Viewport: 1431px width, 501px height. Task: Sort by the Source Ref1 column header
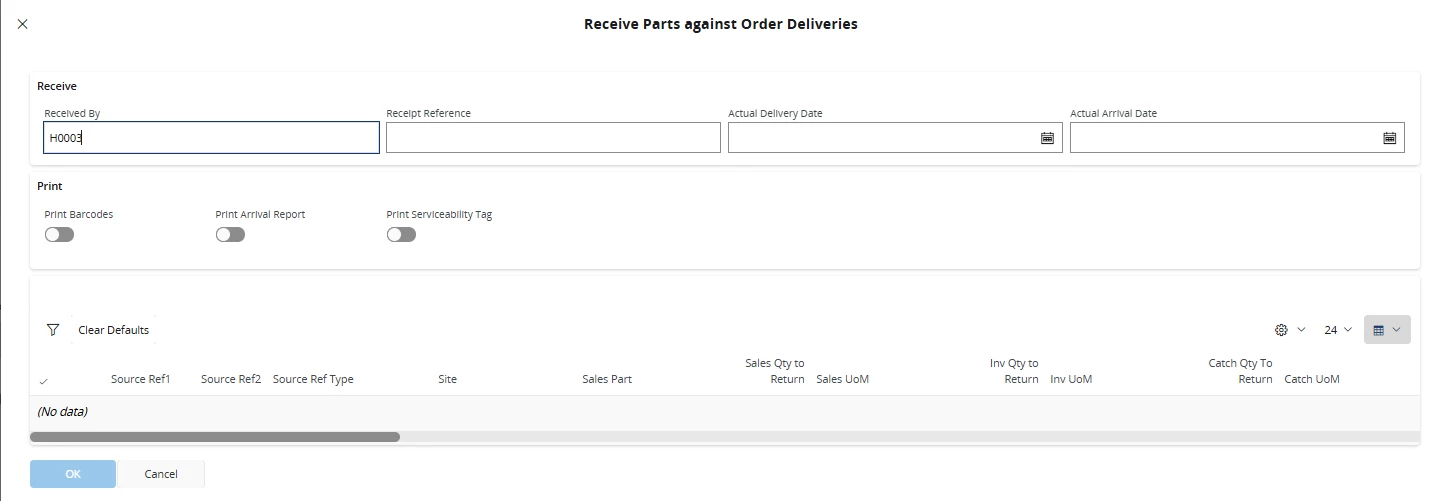(x=140, y=379)
